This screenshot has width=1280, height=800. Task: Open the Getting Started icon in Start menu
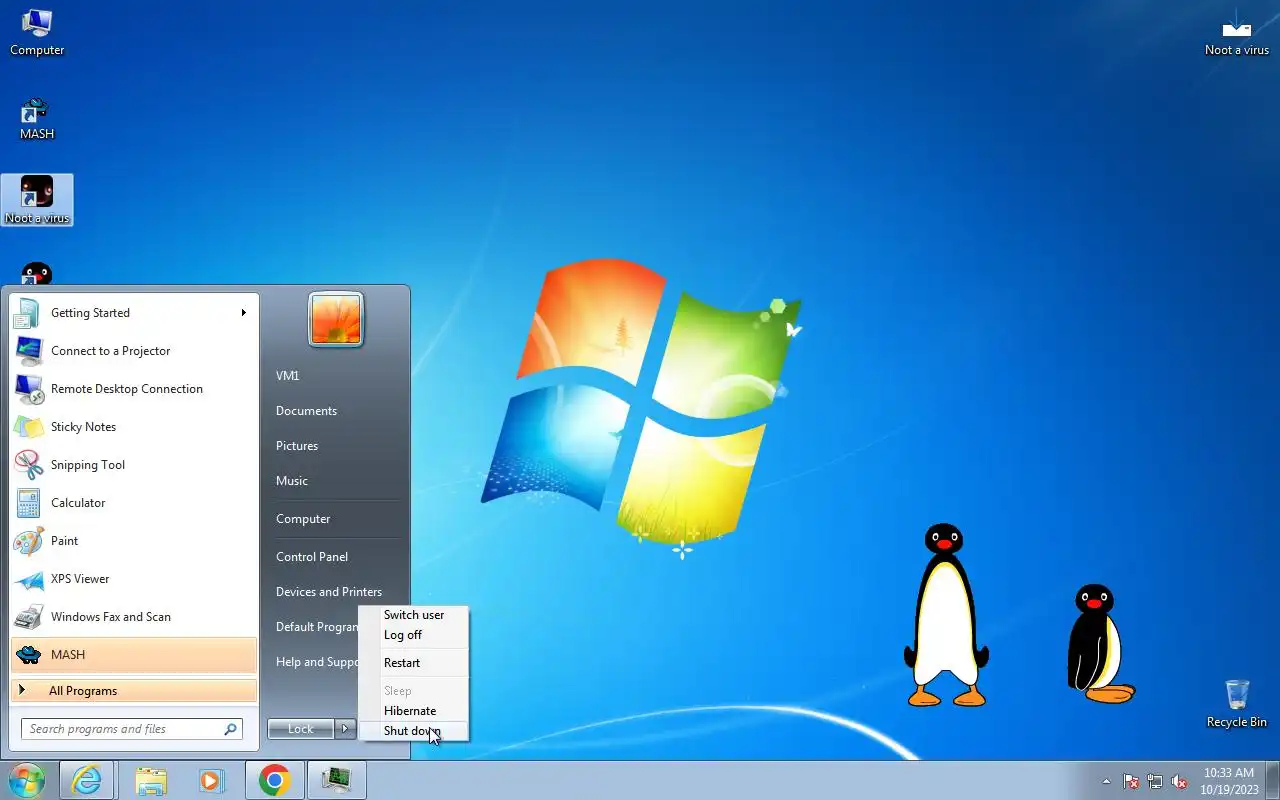(x=27, y=313)
